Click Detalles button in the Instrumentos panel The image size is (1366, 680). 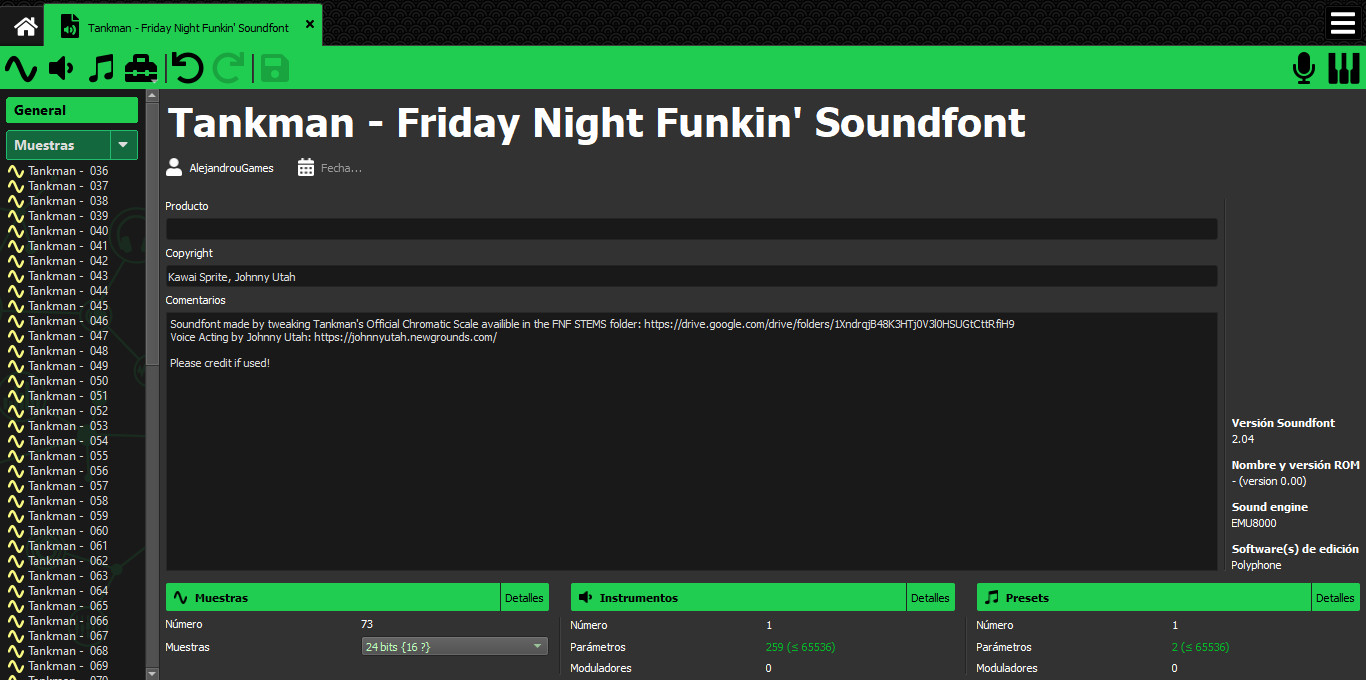tap(930, 597)
